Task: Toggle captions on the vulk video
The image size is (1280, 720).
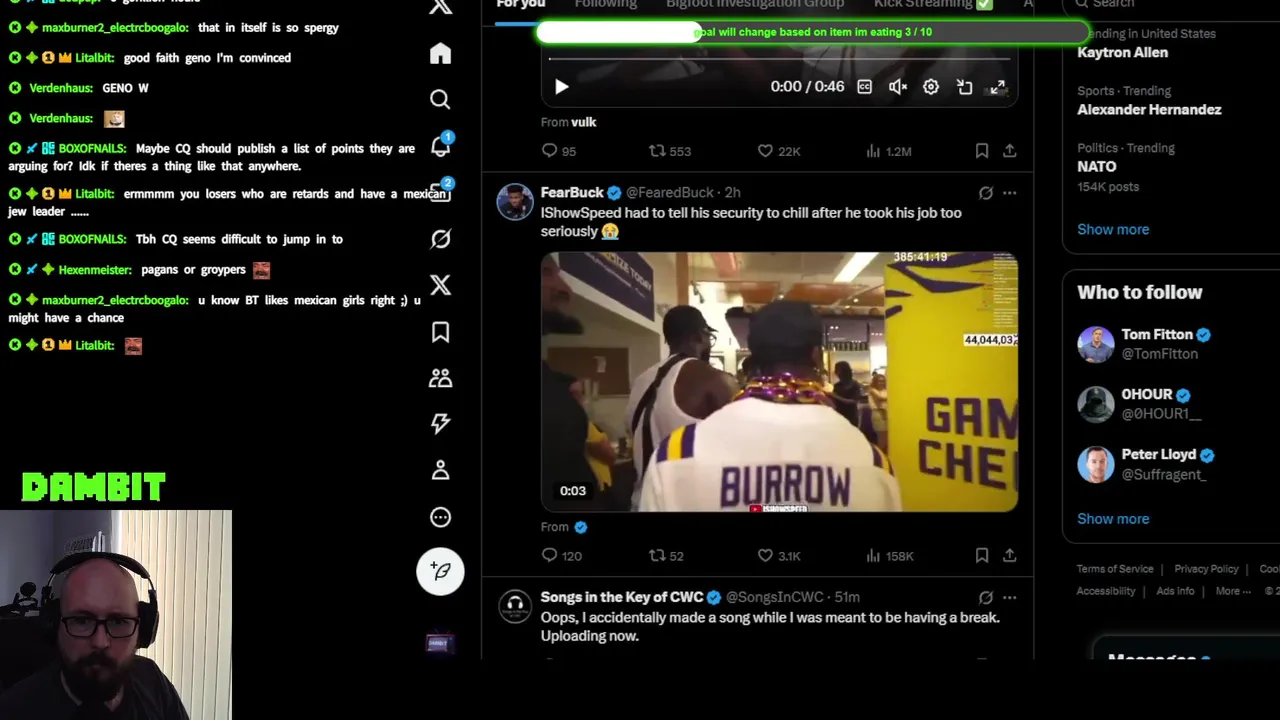Action: (x=864, y=87)
